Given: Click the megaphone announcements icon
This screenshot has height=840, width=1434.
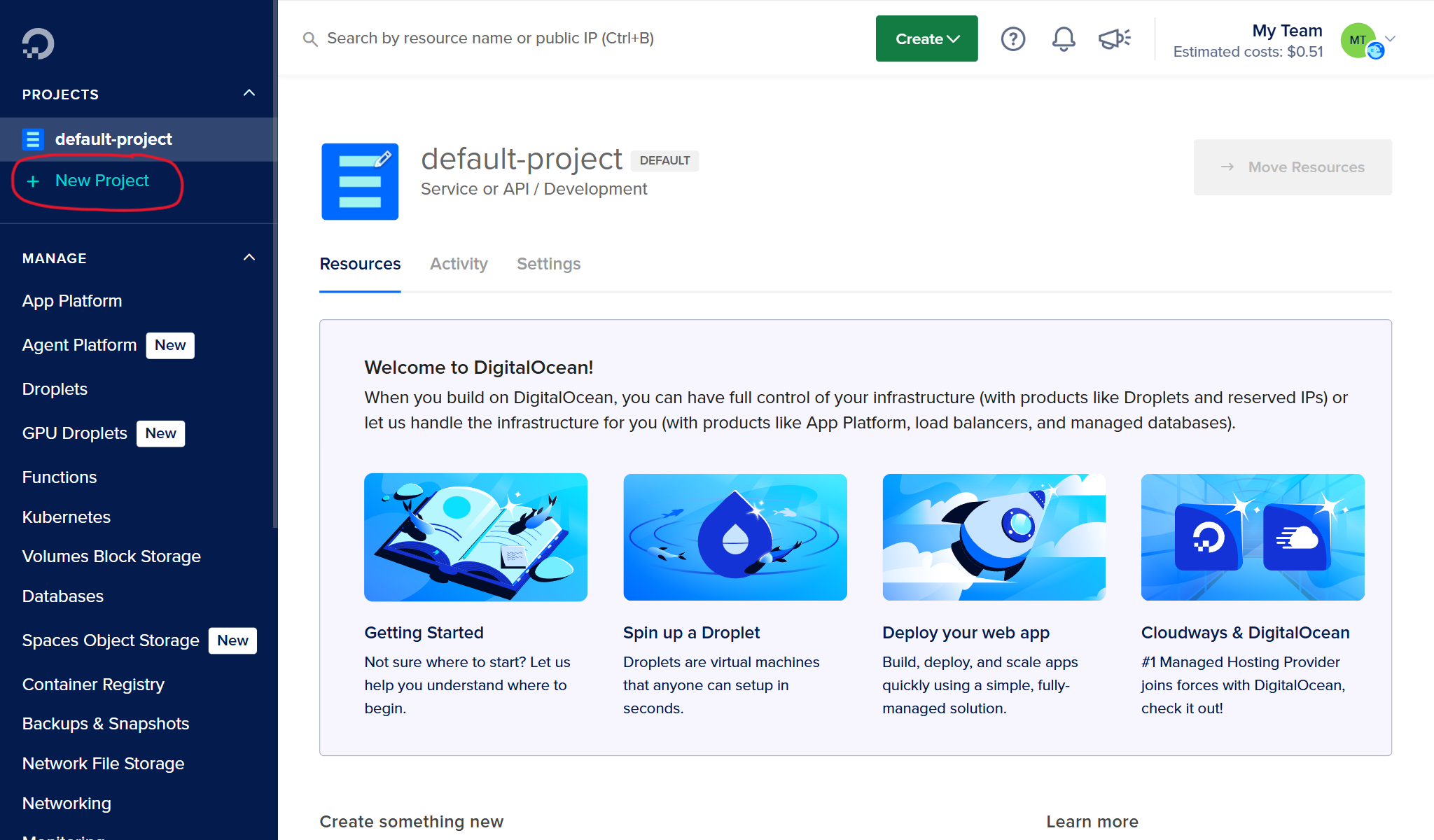Looking at the screenshot, I should pos(1114,38).
